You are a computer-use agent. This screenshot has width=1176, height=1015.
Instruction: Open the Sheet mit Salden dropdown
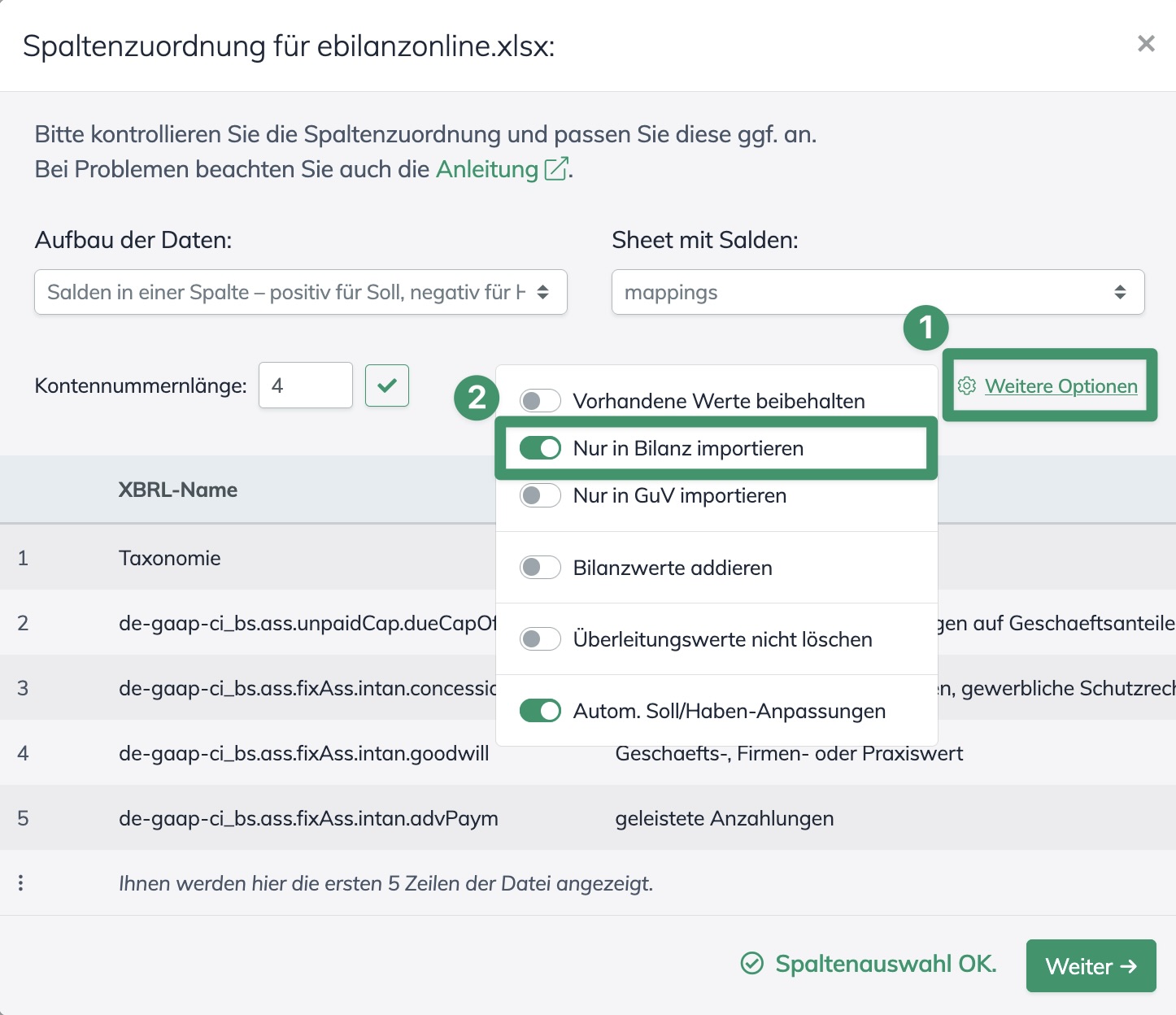tap(878, 292)
